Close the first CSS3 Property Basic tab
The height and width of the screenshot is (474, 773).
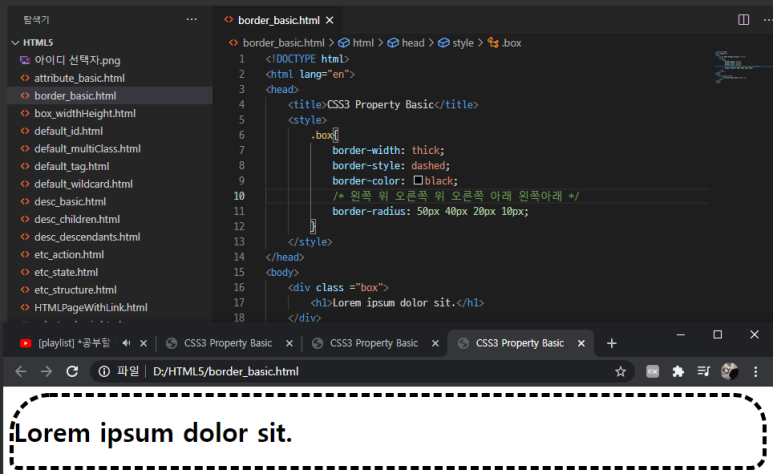tap(289, 343)
